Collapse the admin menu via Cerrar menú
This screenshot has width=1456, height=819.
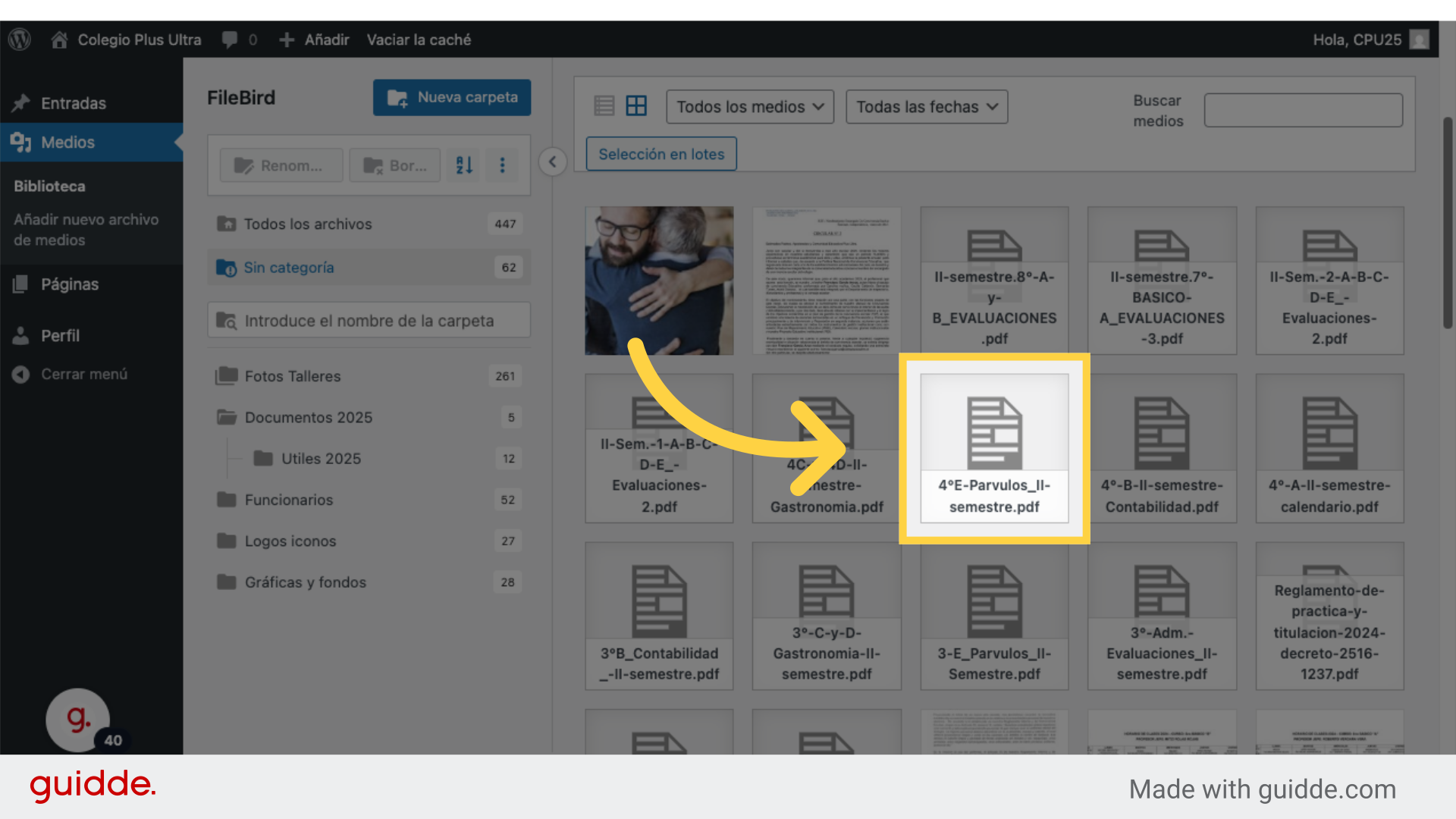tap(83, 374)
